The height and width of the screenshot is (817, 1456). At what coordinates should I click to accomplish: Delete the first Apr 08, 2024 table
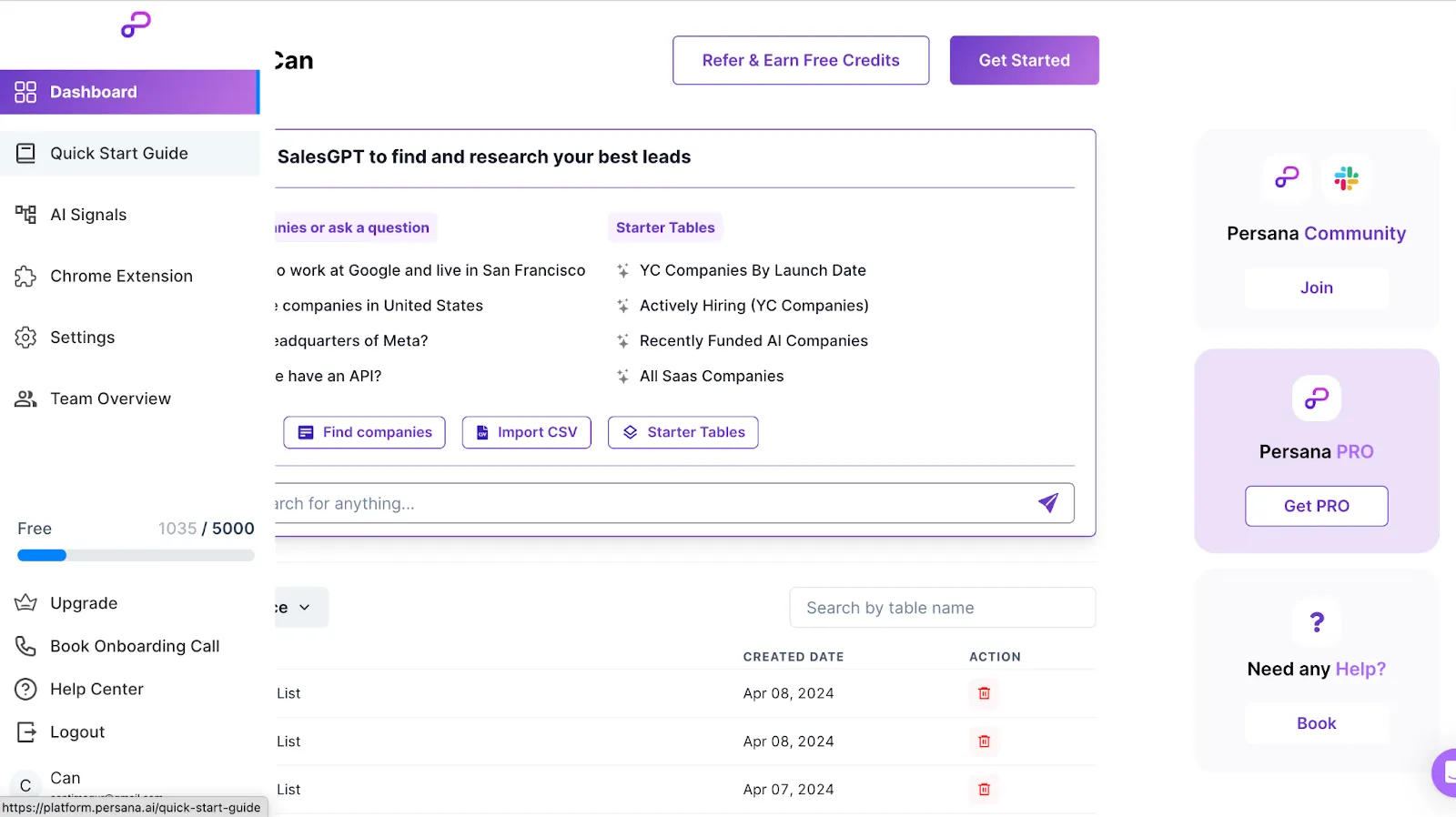coord(984,693)
